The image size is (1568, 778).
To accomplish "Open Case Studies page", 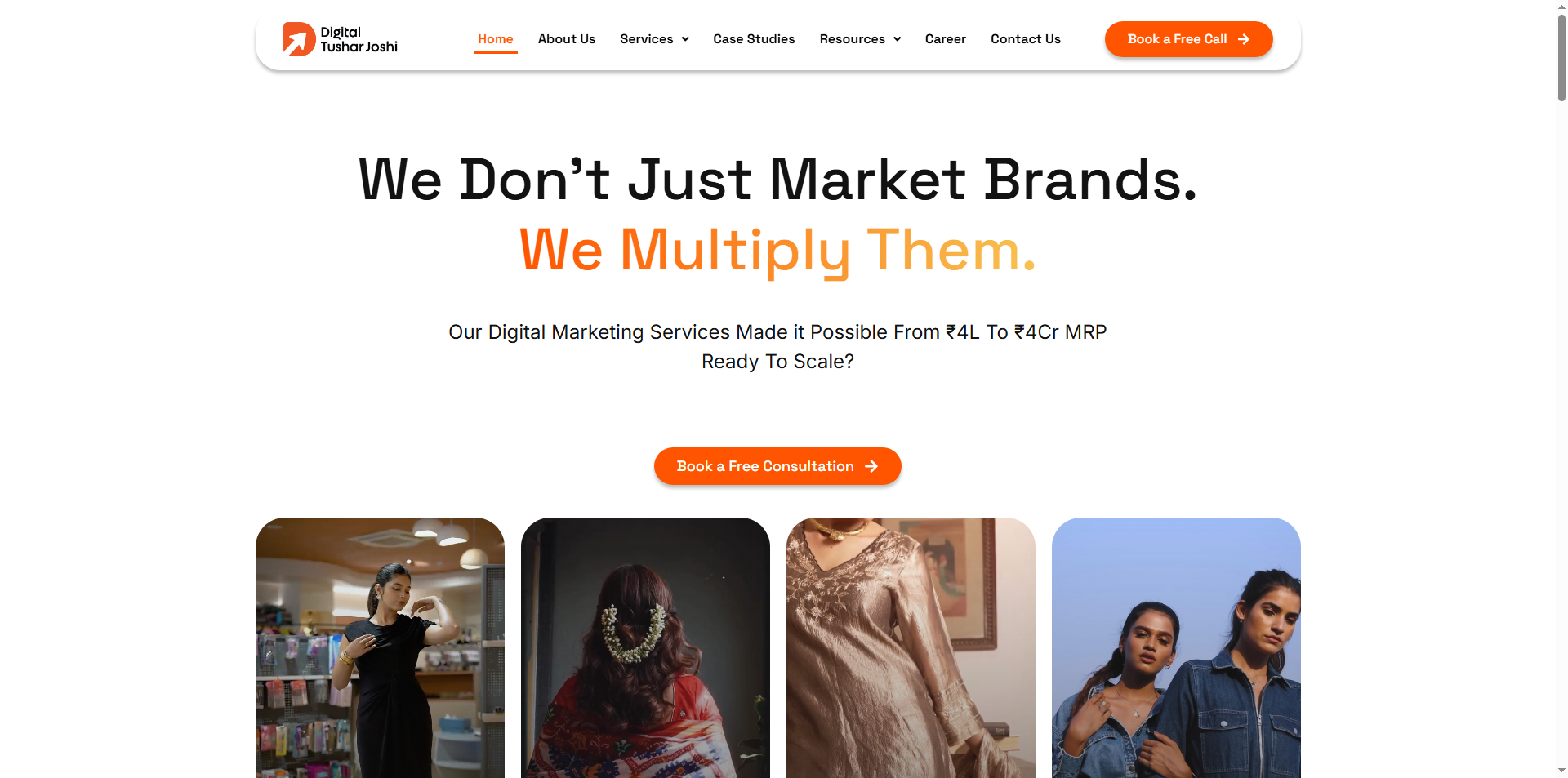I will click(x=754, y=39).
